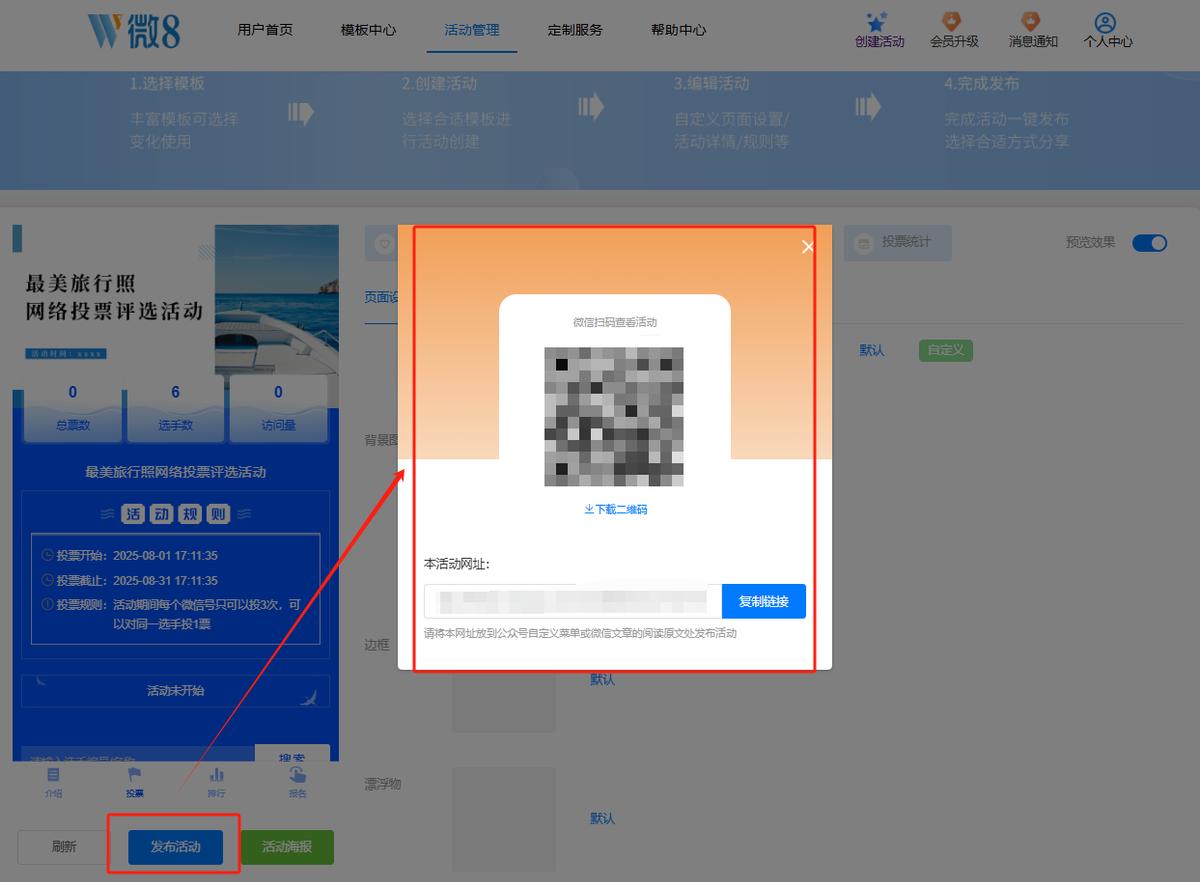Select 默认 for the 边框 setting
1200x882 pixels.
(x=602, y=679)
